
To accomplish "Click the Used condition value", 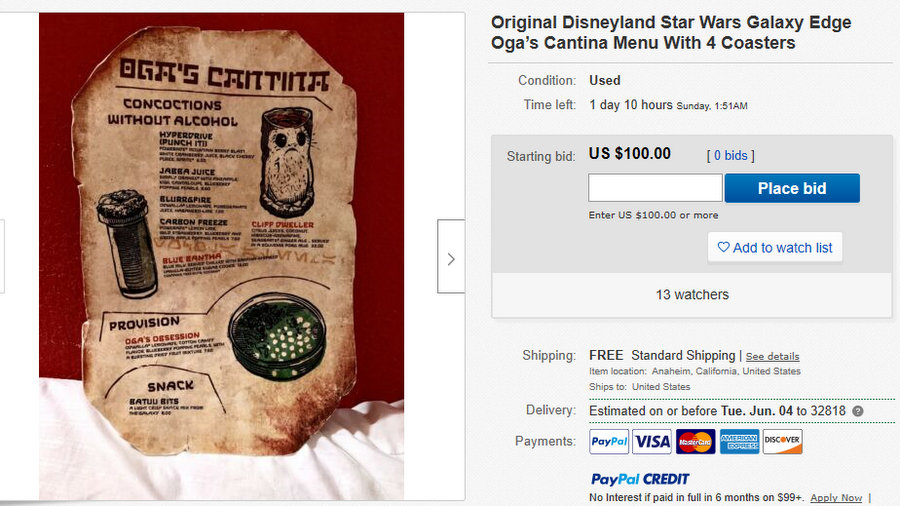I will pyautogui.click(x=605, y=80).
